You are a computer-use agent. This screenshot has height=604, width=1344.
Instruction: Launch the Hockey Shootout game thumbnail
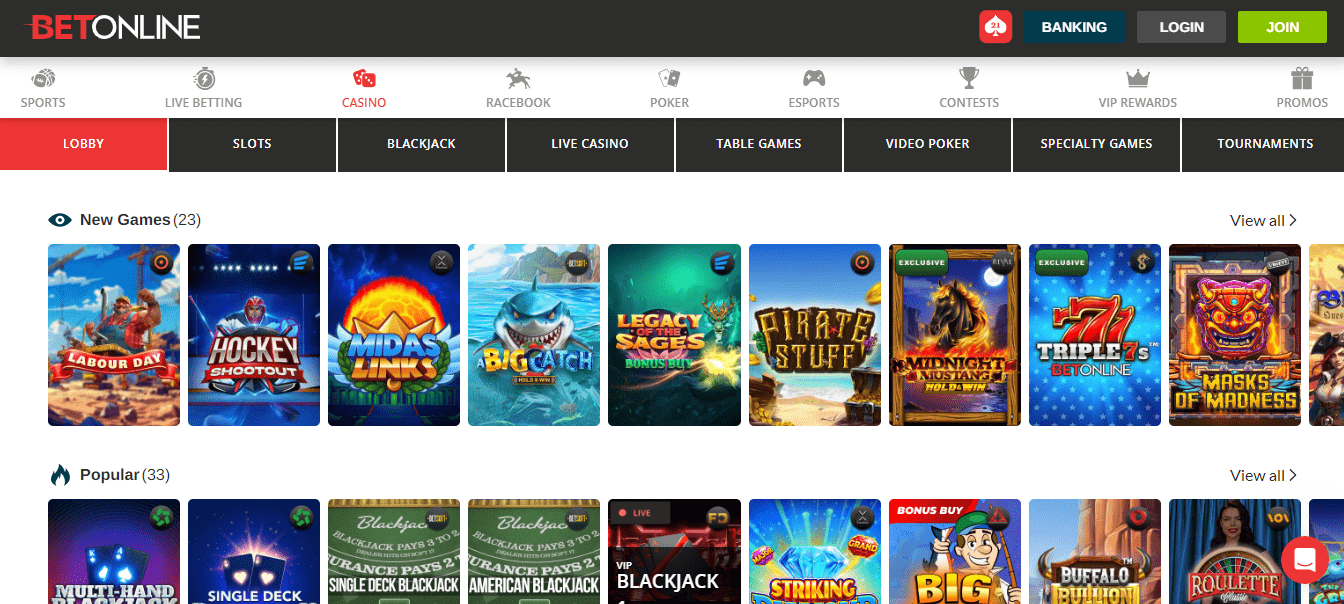coord(254,335)
